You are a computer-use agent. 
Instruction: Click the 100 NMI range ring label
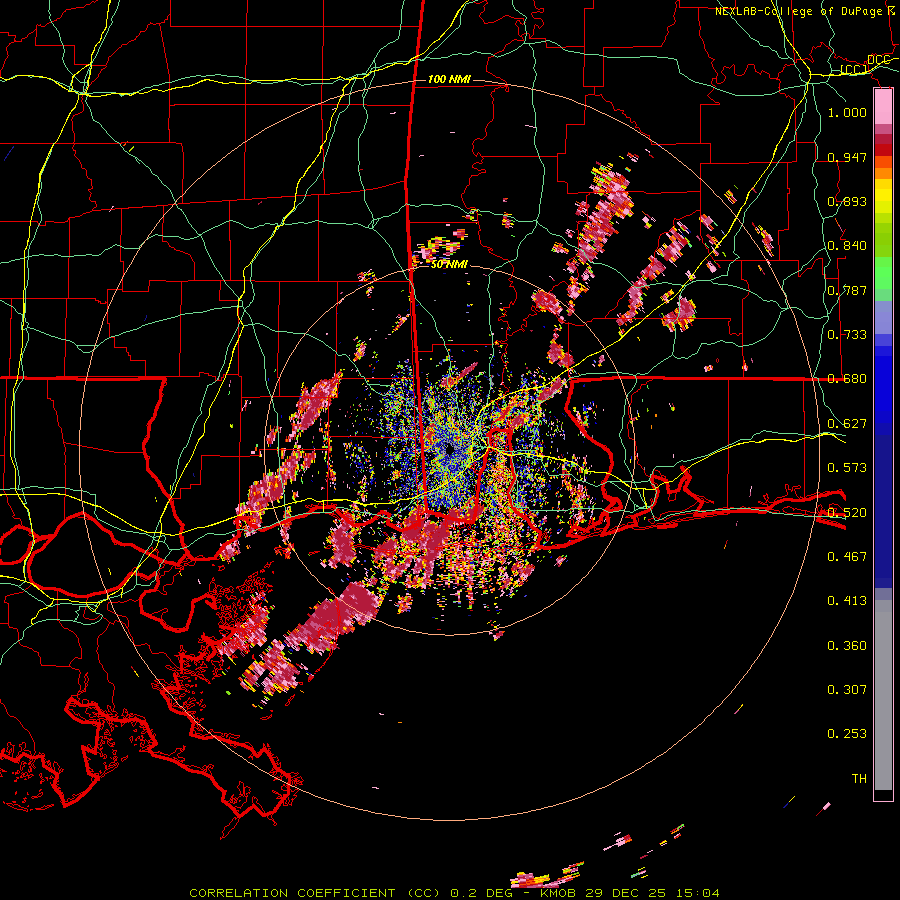click(x=449, y=79)
